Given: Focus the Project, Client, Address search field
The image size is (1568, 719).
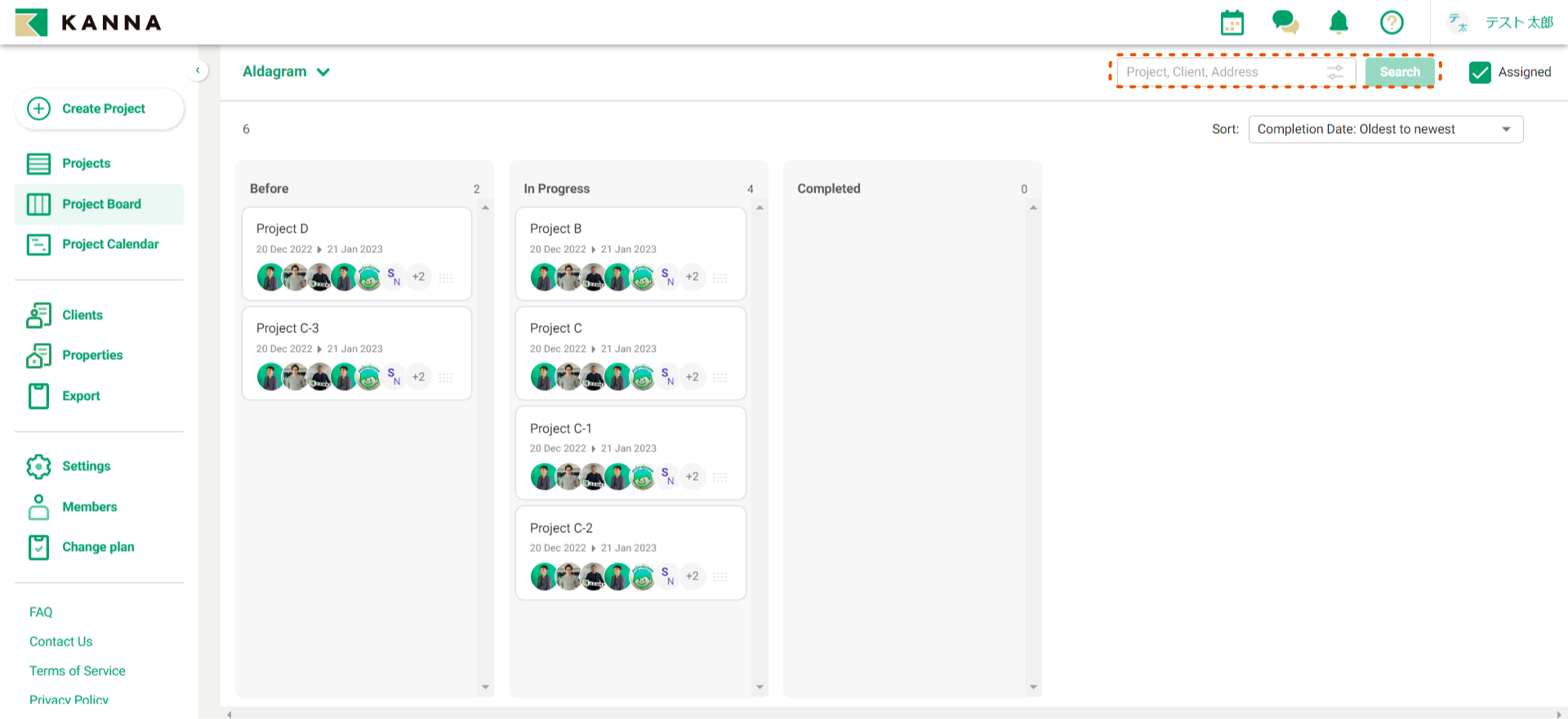Looking at the screenshot, I should 1221,72.
